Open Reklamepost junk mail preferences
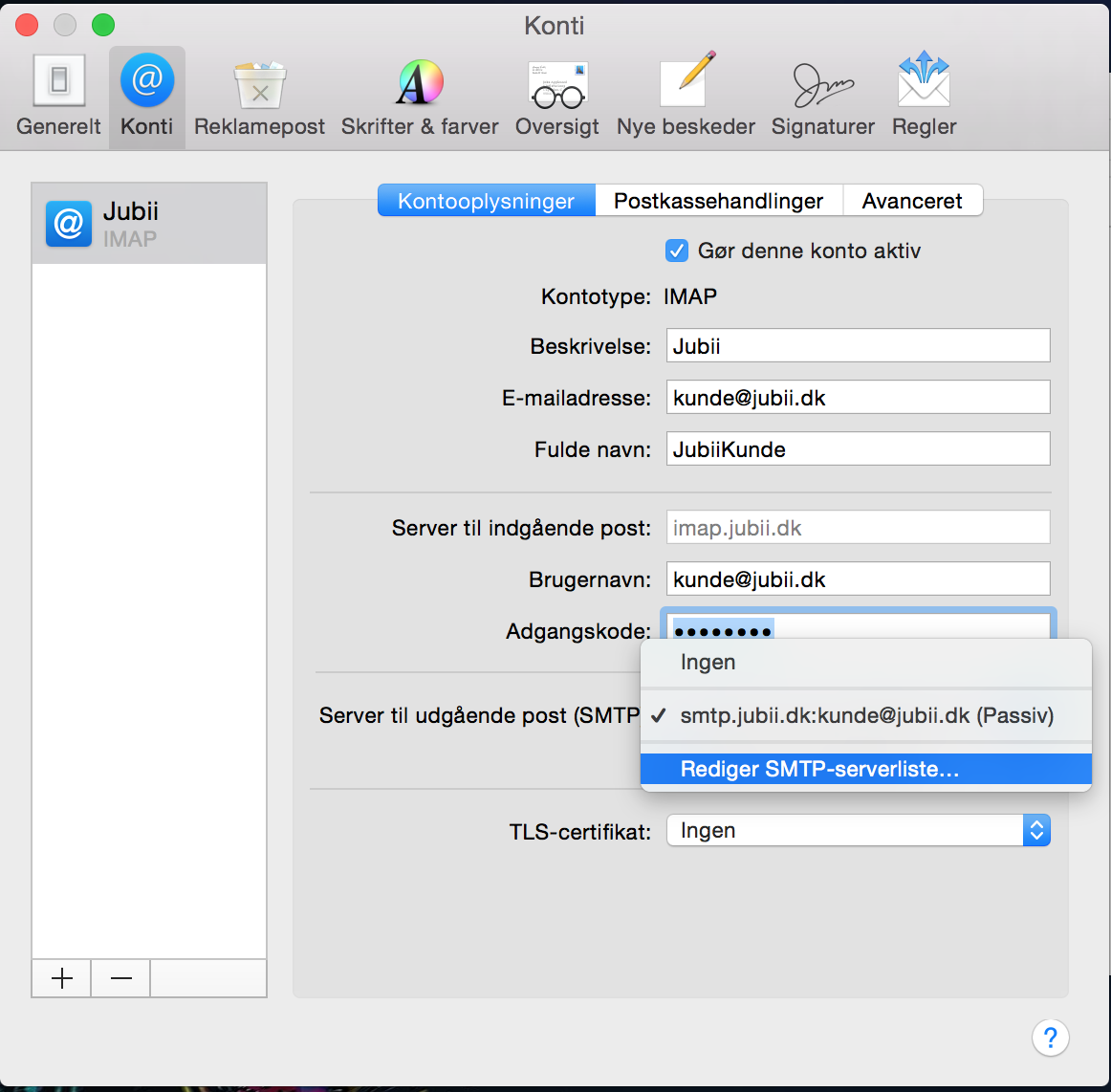This screenshot has width=1111, height=1092. pyautogui.click(x=259, y=96)
